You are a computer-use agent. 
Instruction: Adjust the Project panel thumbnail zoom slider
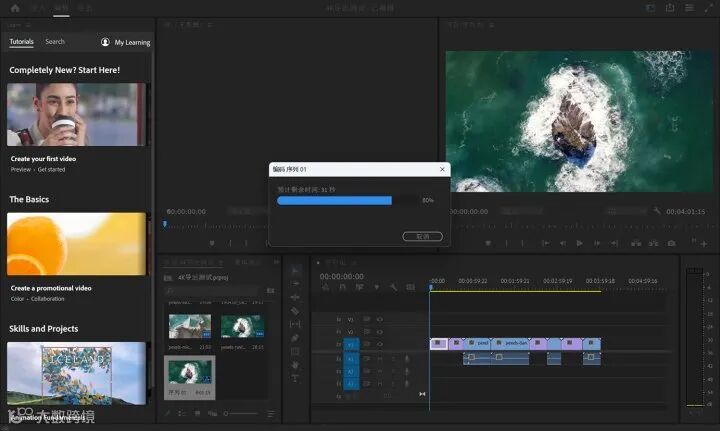[228, 414]
